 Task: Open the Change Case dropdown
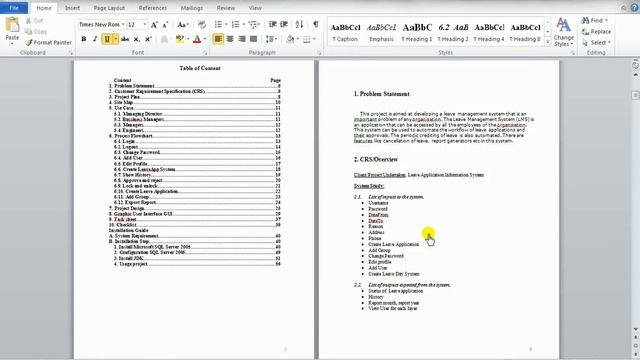[x=182, y=25]
